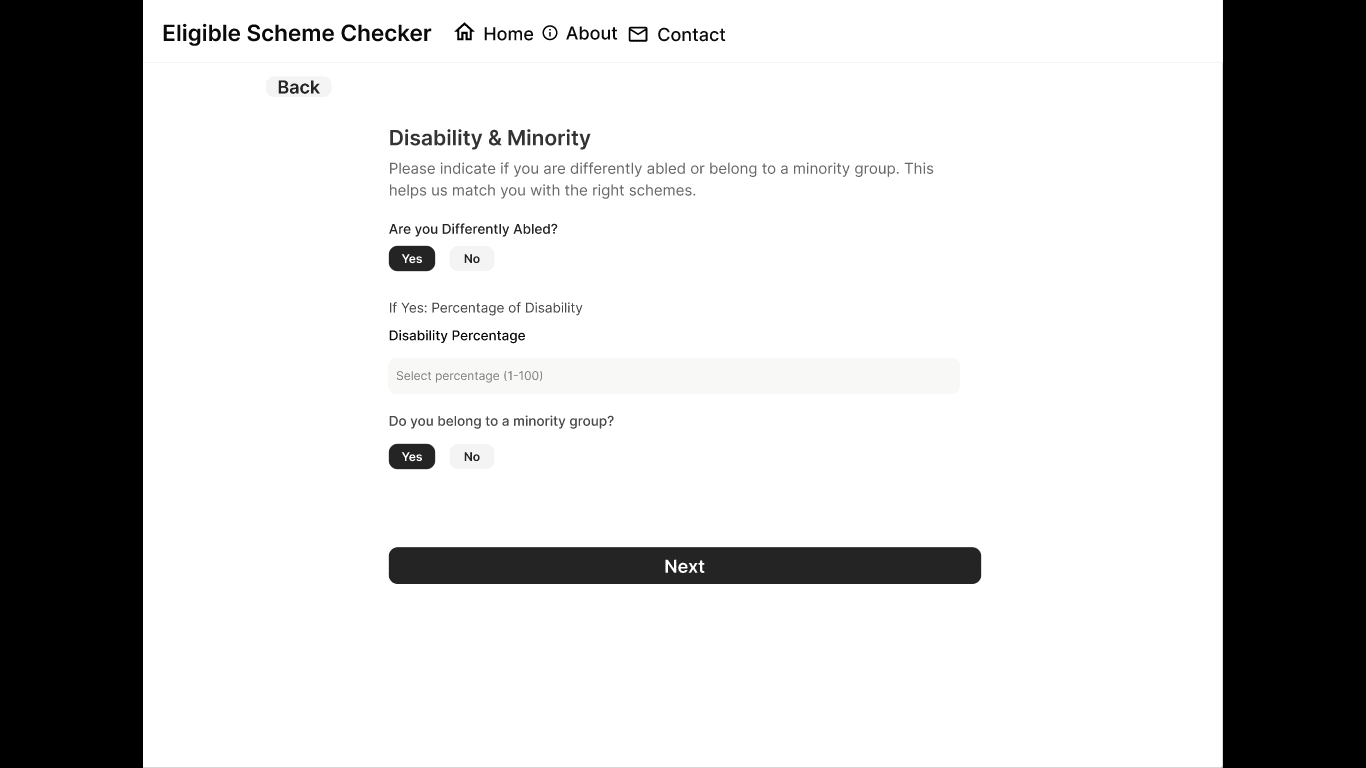
Task: Choose No for minority group question
Action: 472,457
